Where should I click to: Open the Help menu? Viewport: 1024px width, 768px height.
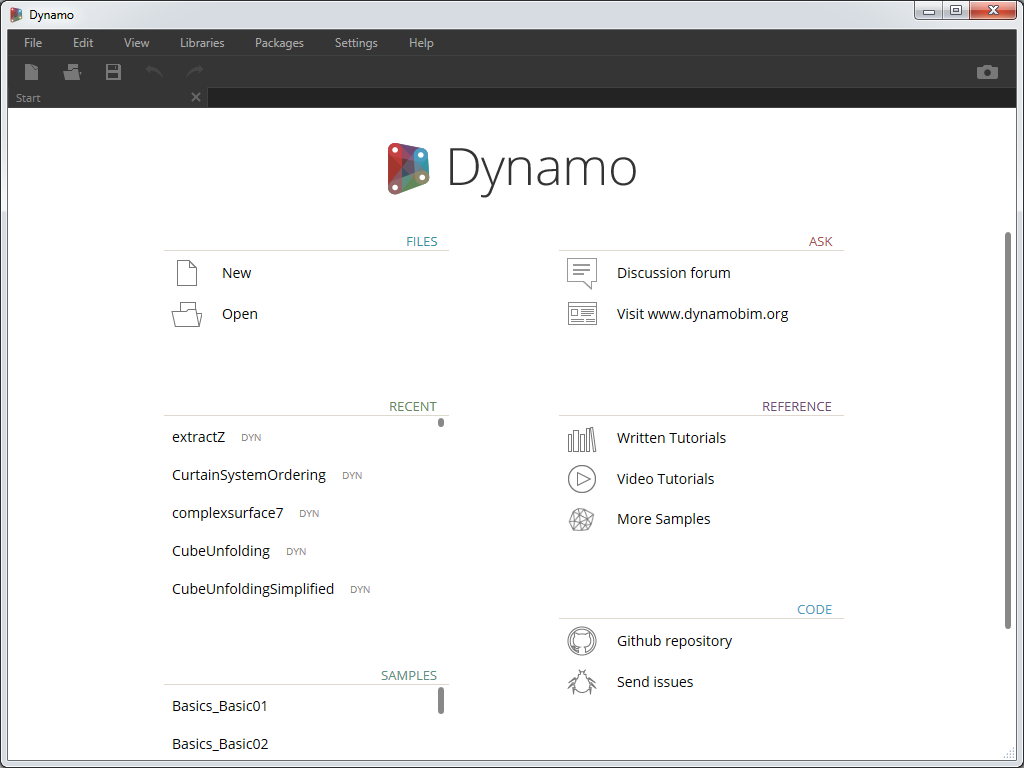(x=421, y=42)
